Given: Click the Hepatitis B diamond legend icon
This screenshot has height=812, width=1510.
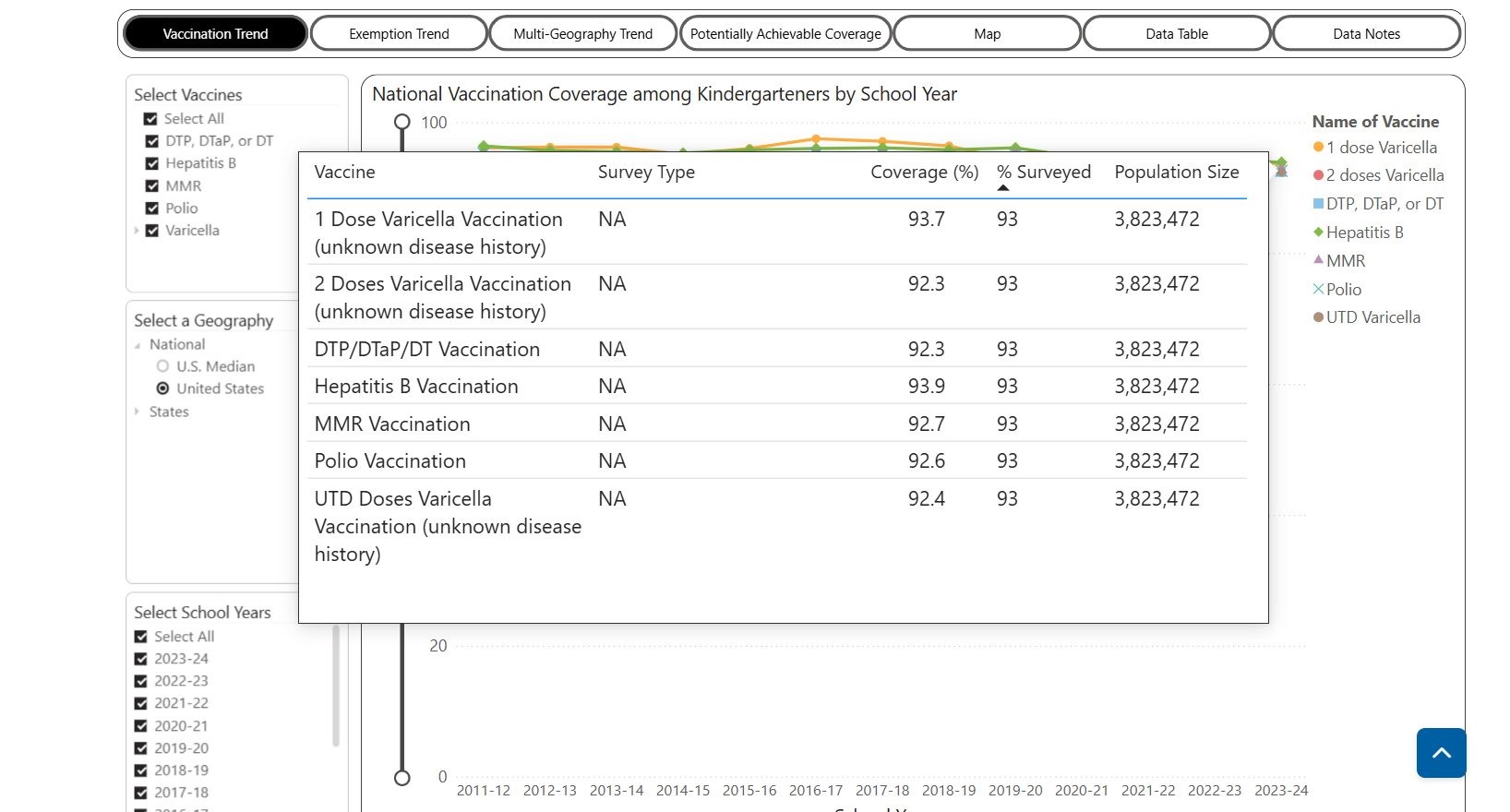Looking at the screenshot, I should point(1318,233).
